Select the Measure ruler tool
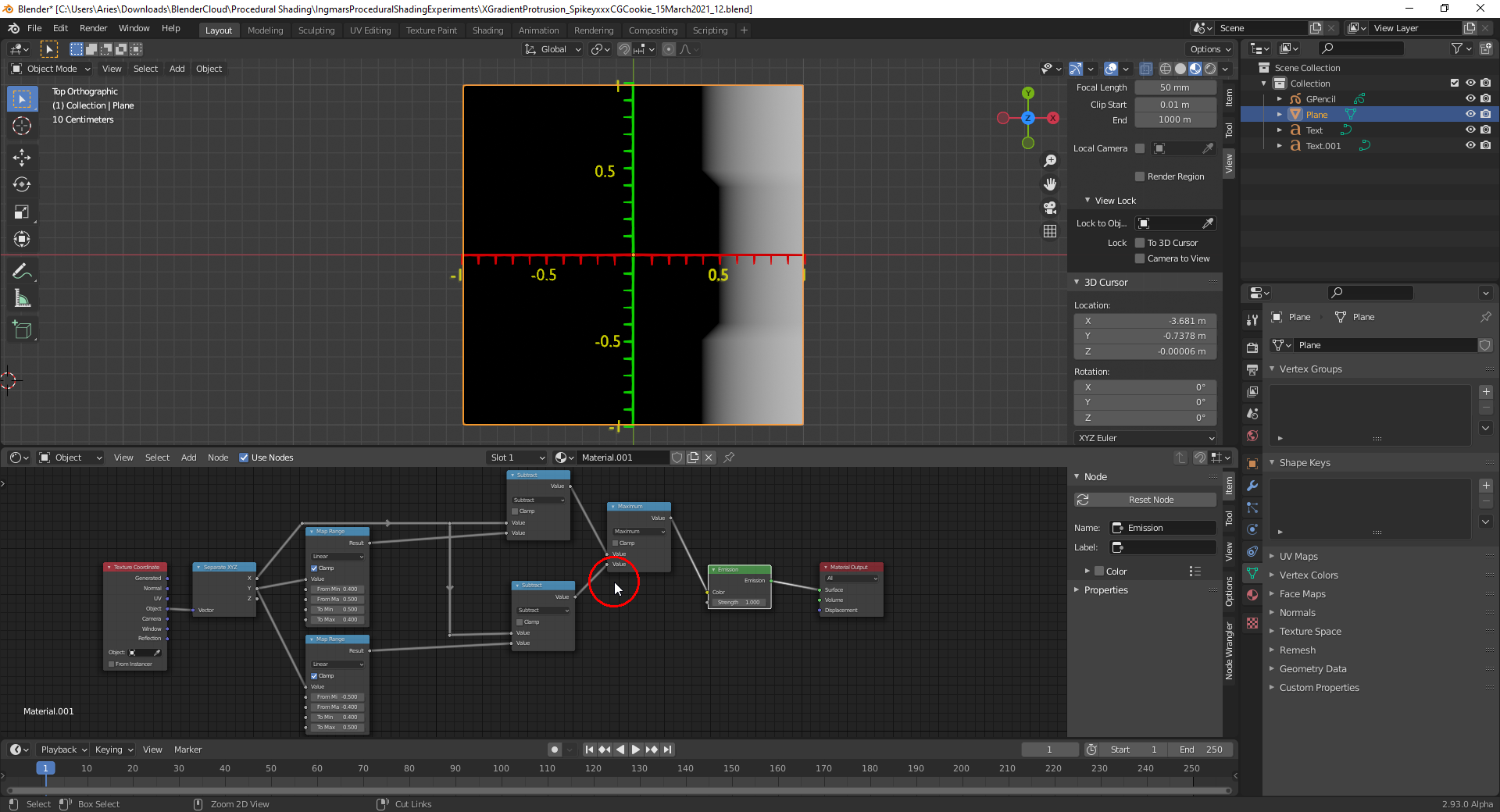The height and width of the screenshot is (812, 1500). tap(22, 299)
